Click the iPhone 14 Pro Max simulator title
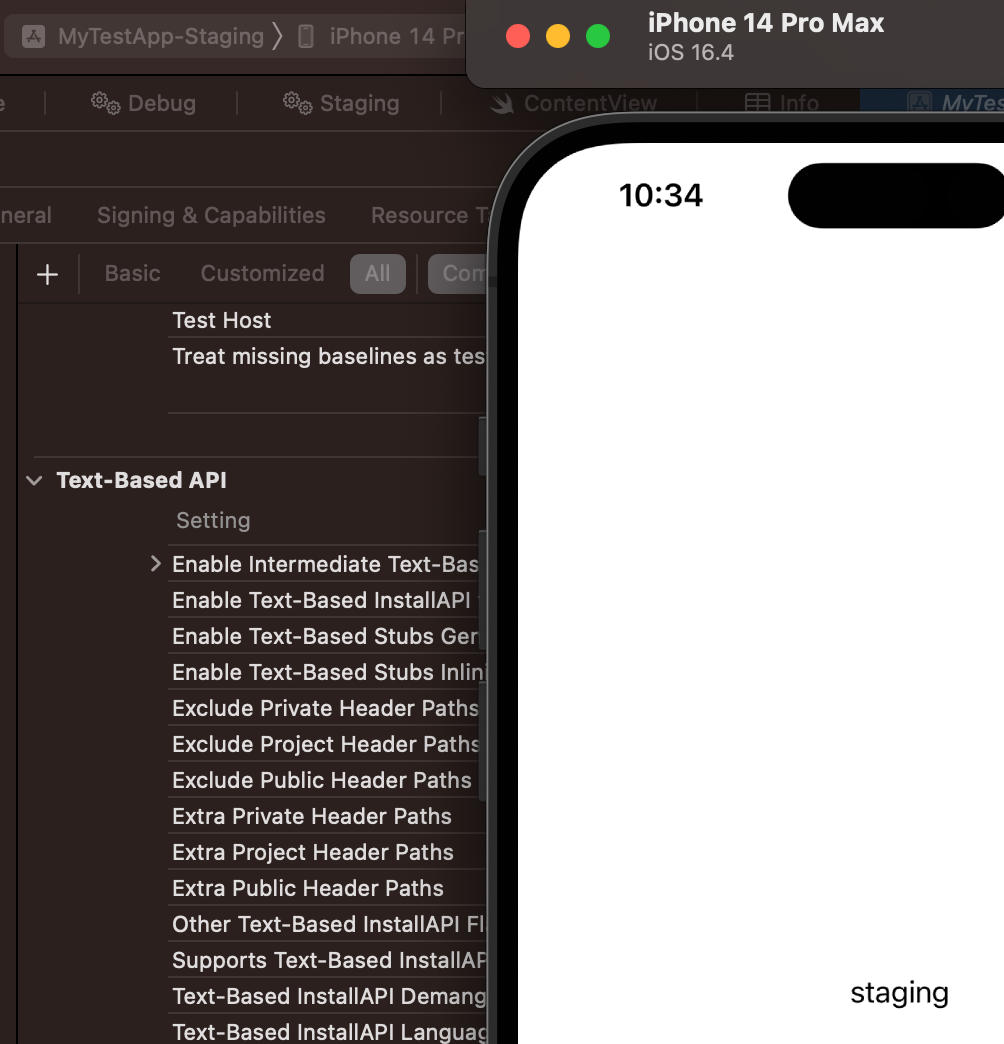Screen dimensions: 1004x1044 [766, 23]
